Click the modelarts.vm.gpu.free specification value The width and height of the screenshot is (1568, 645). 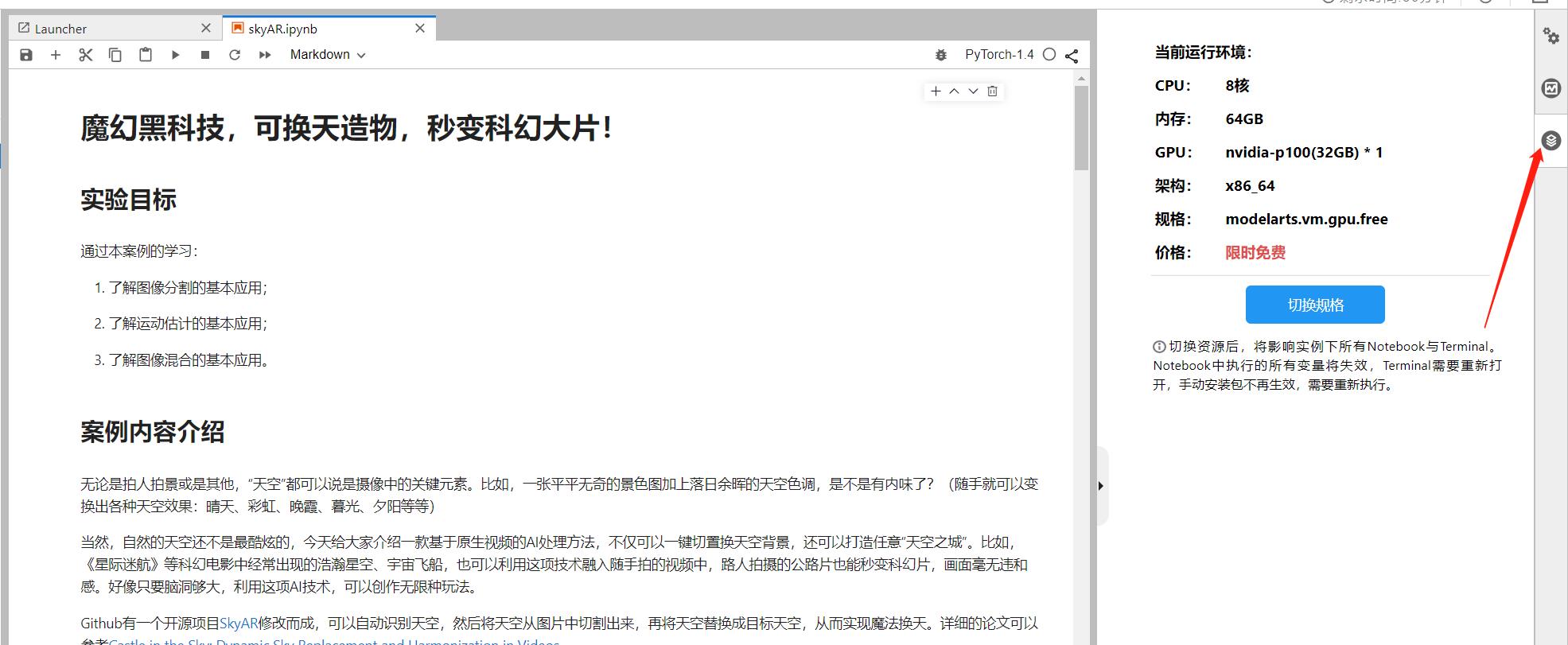(1306, 220)
